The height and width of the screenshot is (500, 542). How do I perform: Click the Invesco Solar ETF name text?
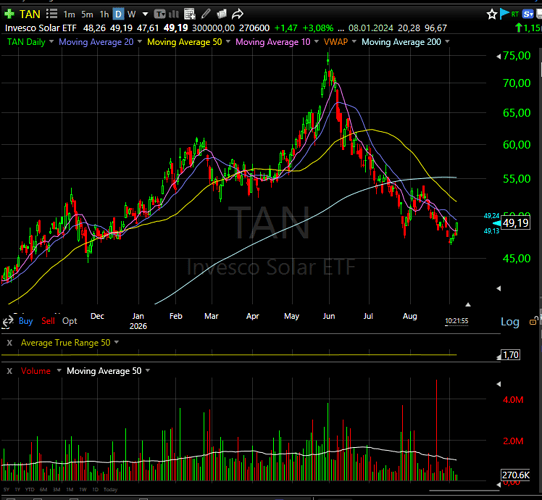pyautogui.click(x=41, y=28)
